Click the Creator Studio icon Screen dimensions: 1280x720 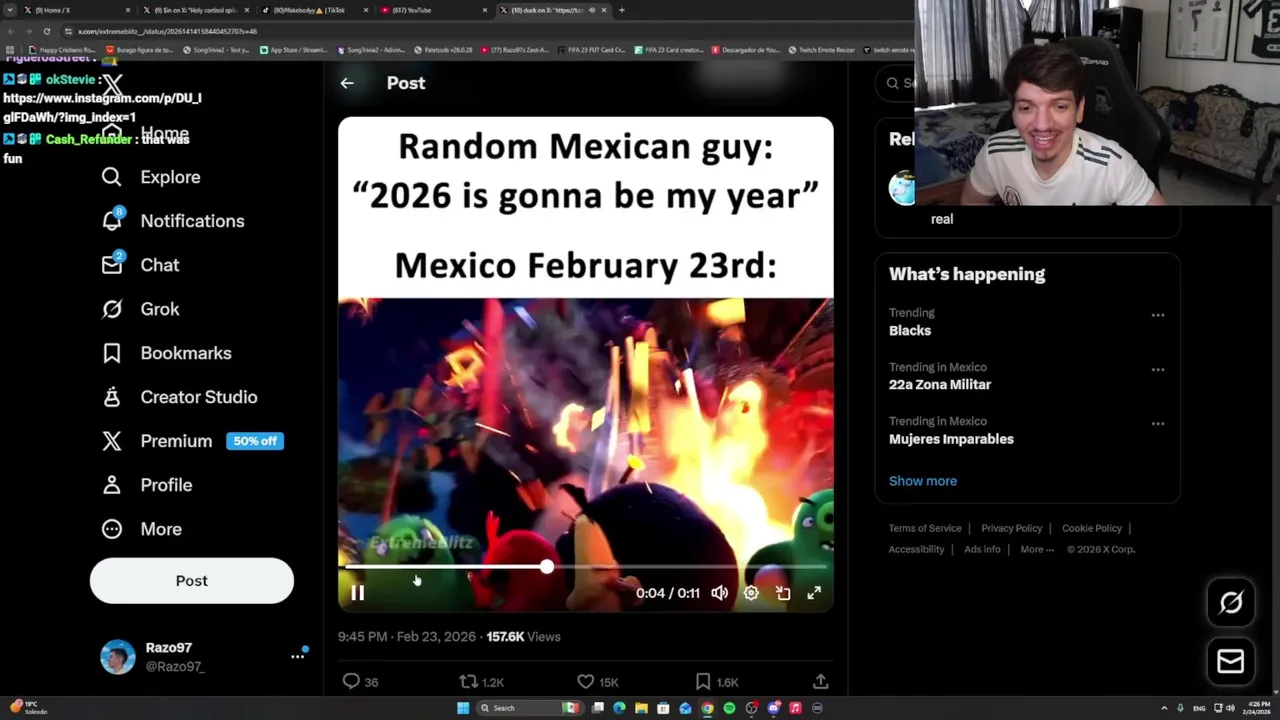pyautogui.click(x=112, y=397)
